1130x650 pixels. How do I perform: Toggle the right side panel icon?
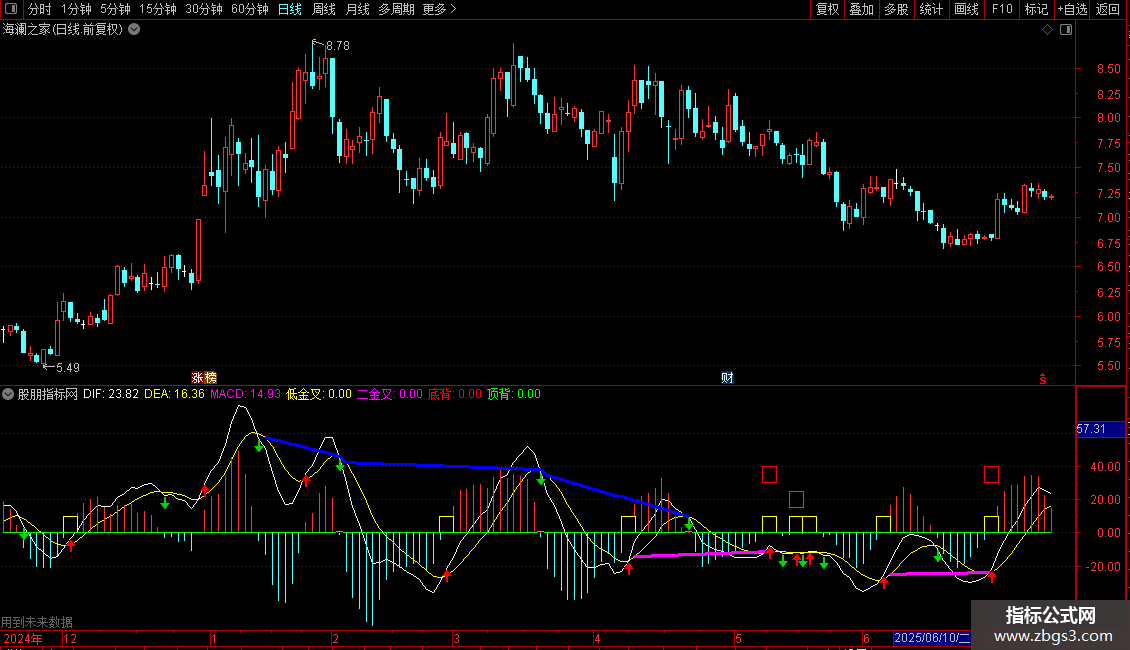click(x=1065, y=30)
